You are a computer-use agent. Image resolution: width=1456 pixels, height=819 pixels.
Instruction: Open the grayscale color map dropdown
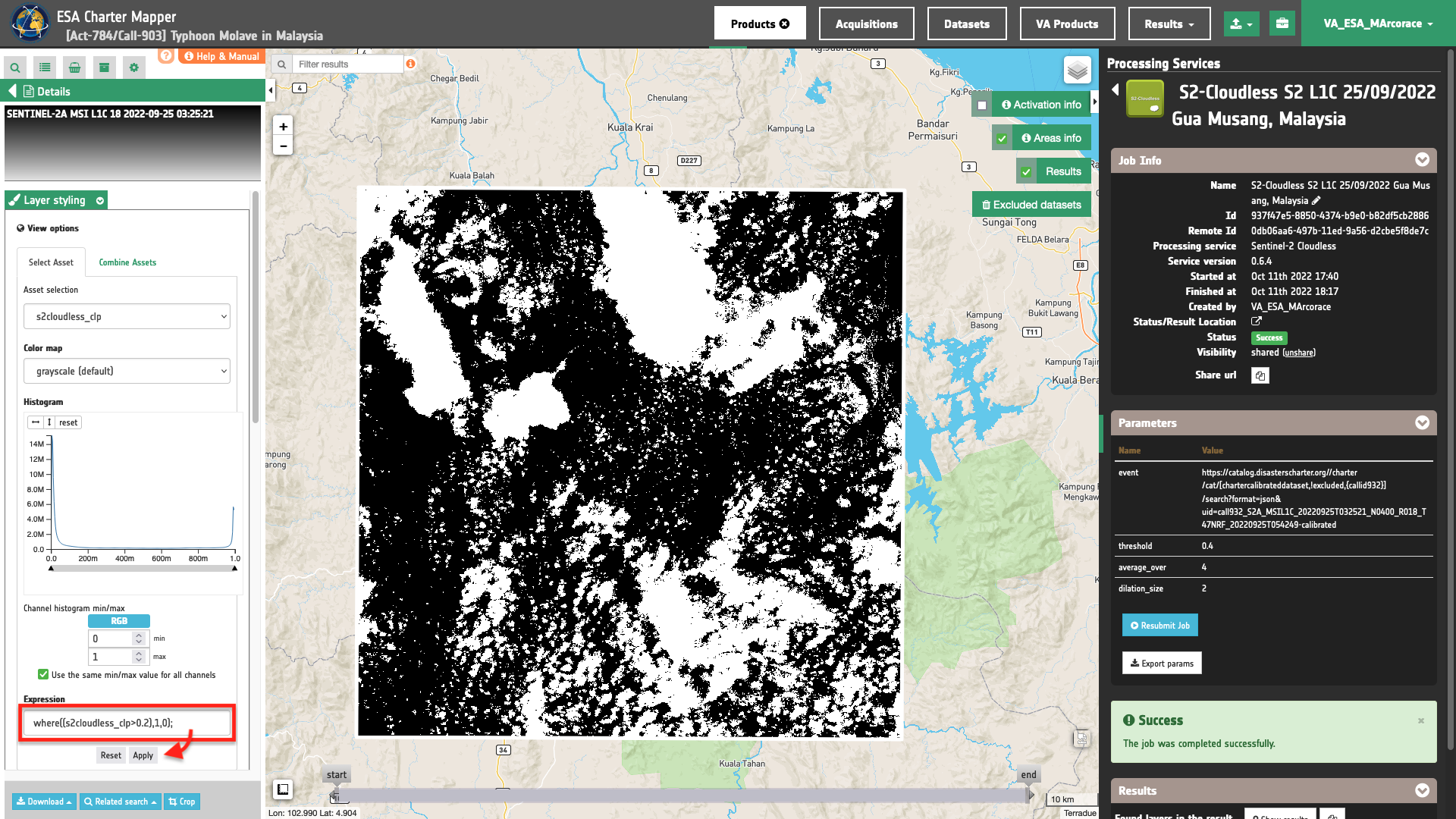[127, 371]
